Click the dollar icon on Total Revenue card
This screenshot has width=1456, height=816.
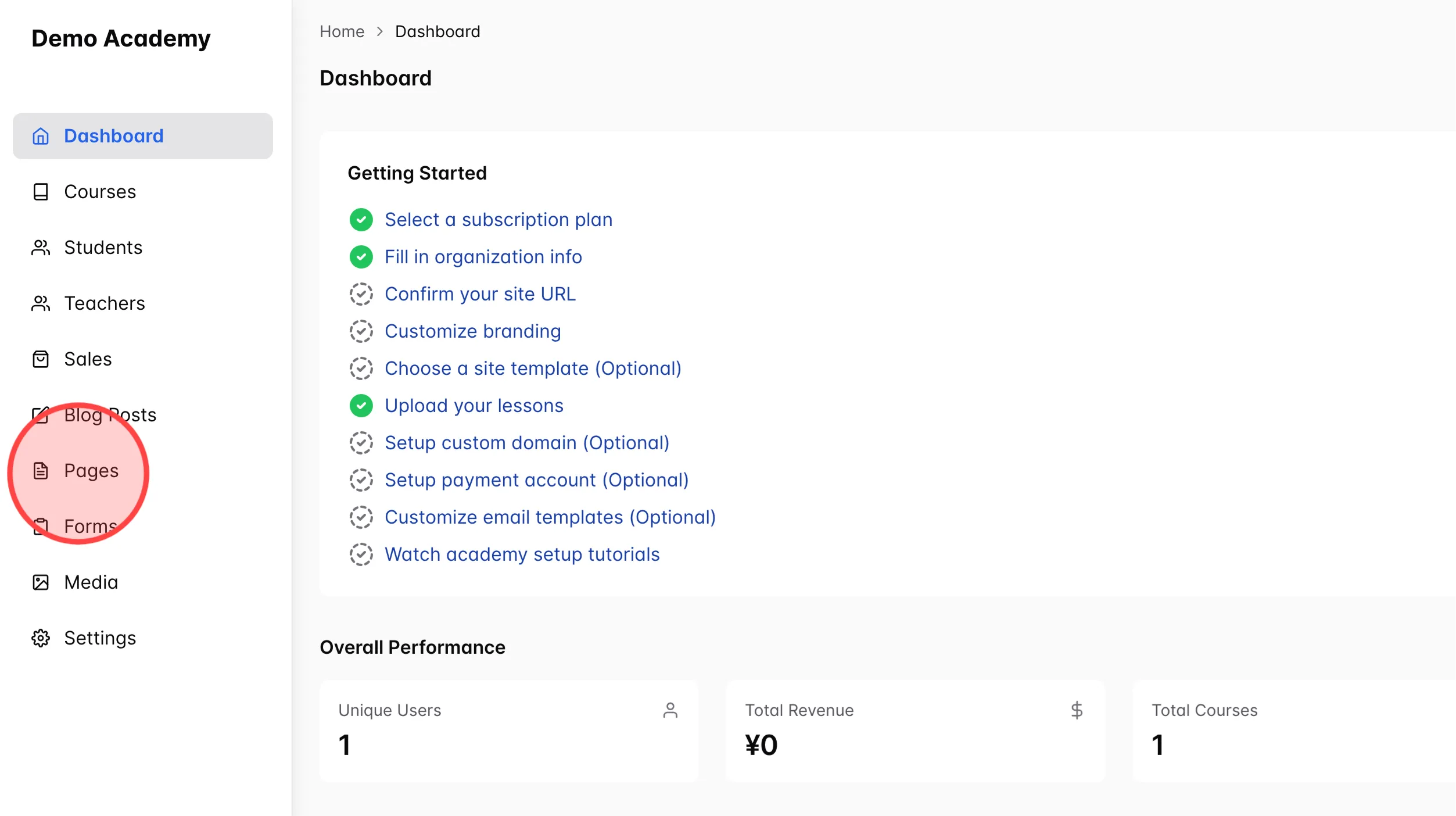(1077, 710)
